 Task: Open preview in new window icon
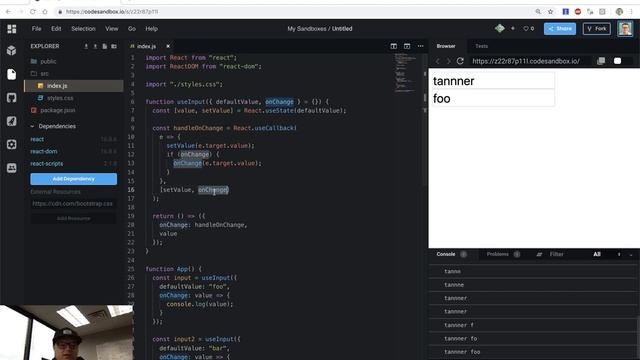(x=601, y=61)
